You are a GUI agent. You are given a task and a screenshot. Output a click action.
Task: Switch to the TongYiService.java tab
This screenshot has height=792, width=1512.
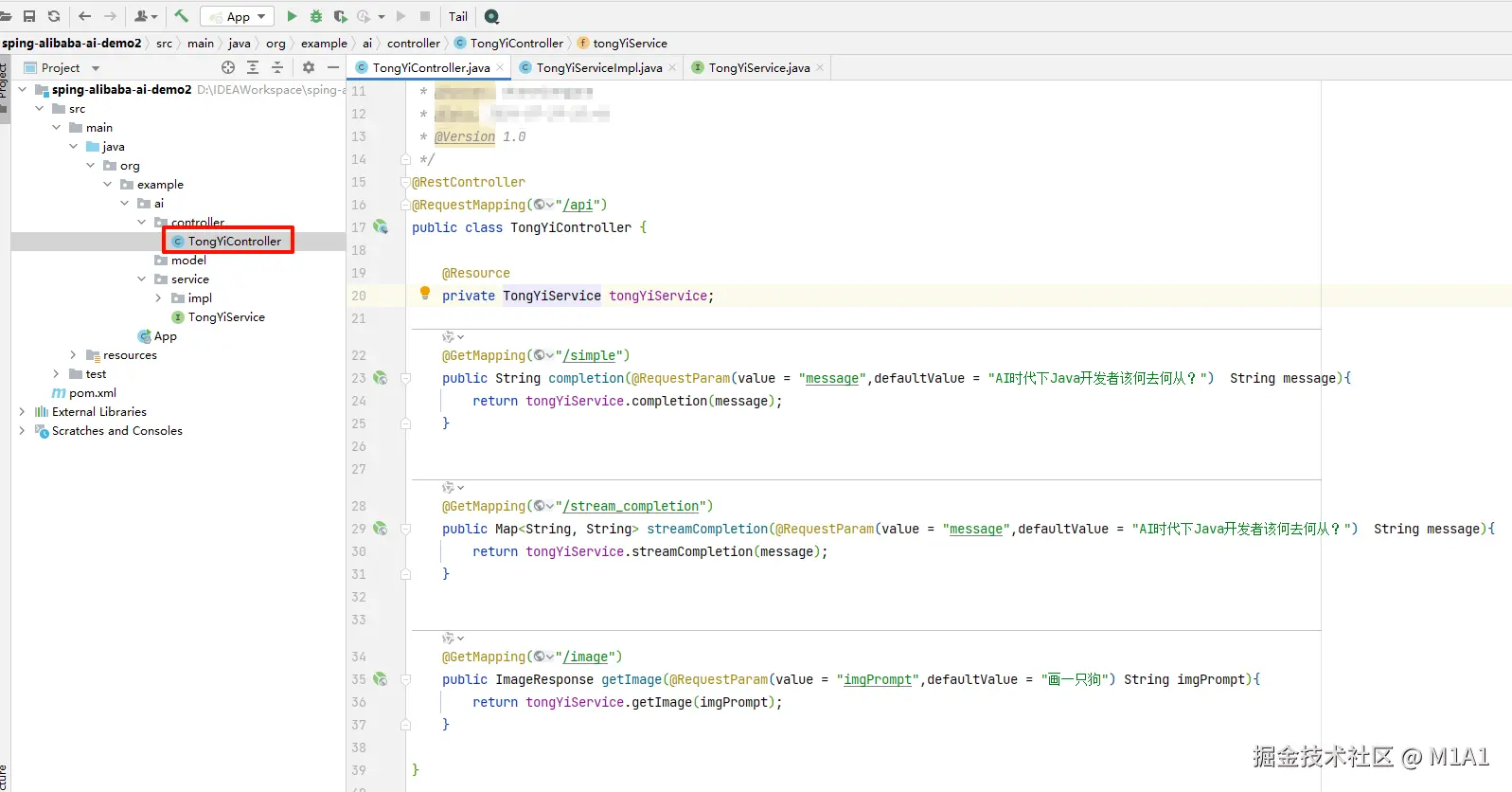(758, 67)
